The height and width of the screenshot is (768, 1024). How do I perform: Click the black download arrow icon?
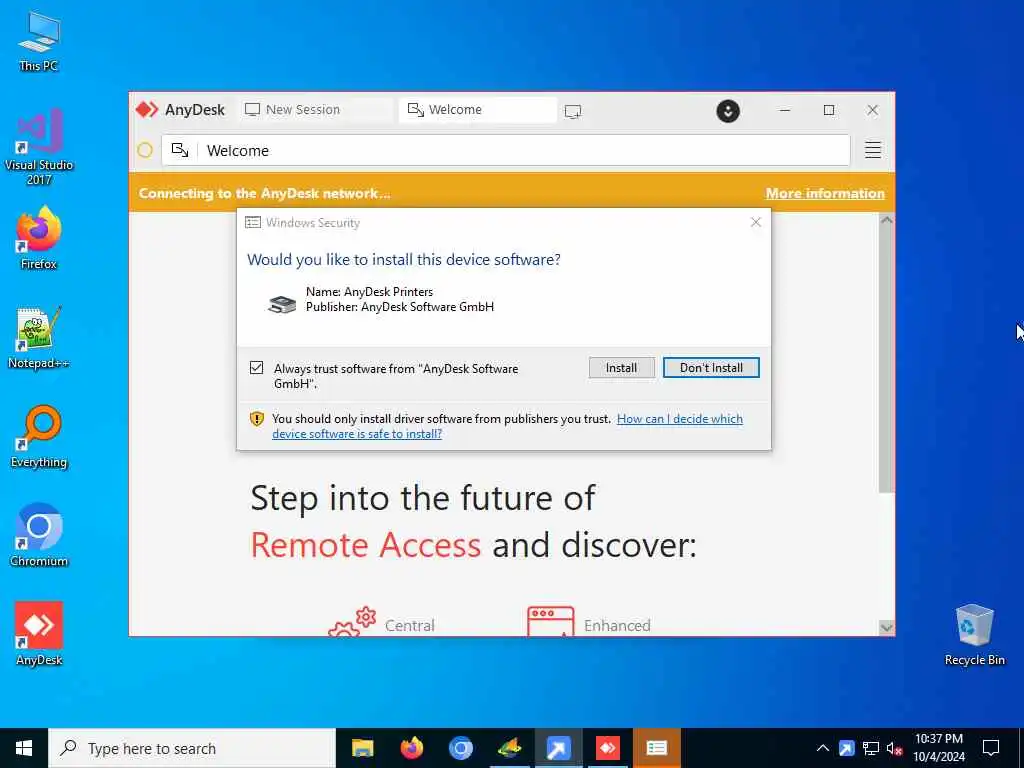point(728,110)
